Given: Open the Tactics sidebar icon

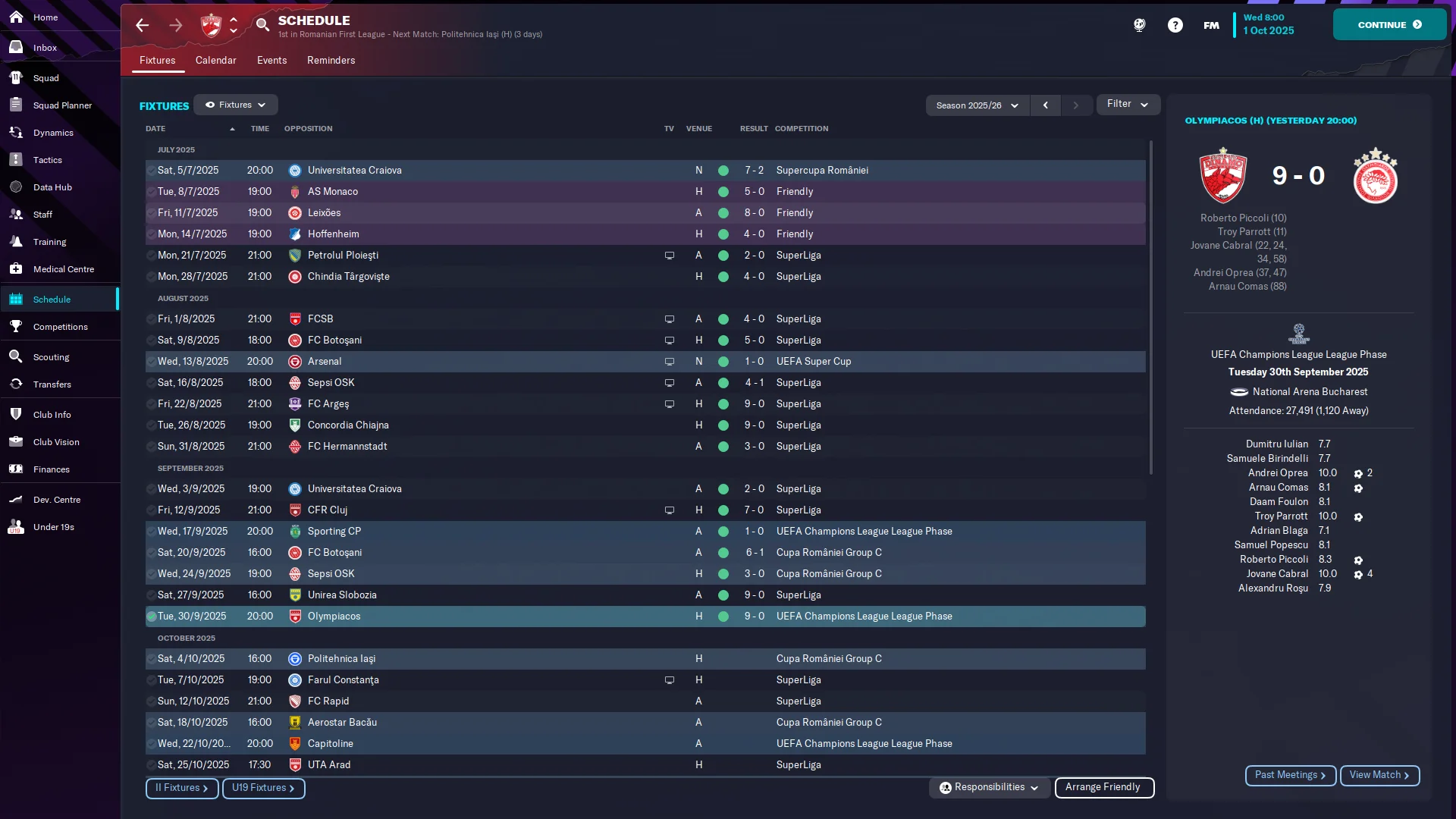Looking at the screenshot, I should click(x=16, y=160).
